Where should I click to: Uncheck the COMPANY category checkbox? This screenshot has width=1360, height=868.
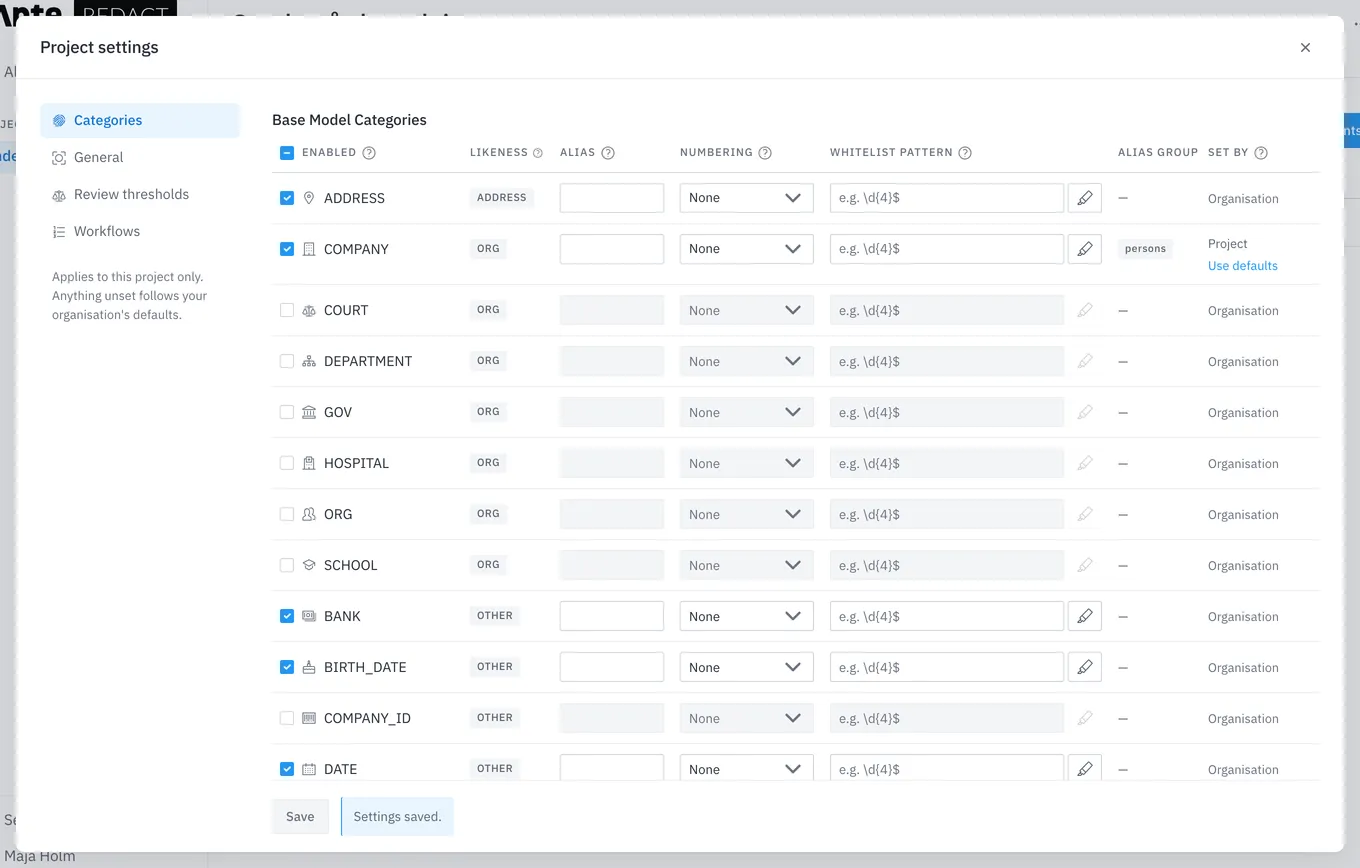(287, 249)
